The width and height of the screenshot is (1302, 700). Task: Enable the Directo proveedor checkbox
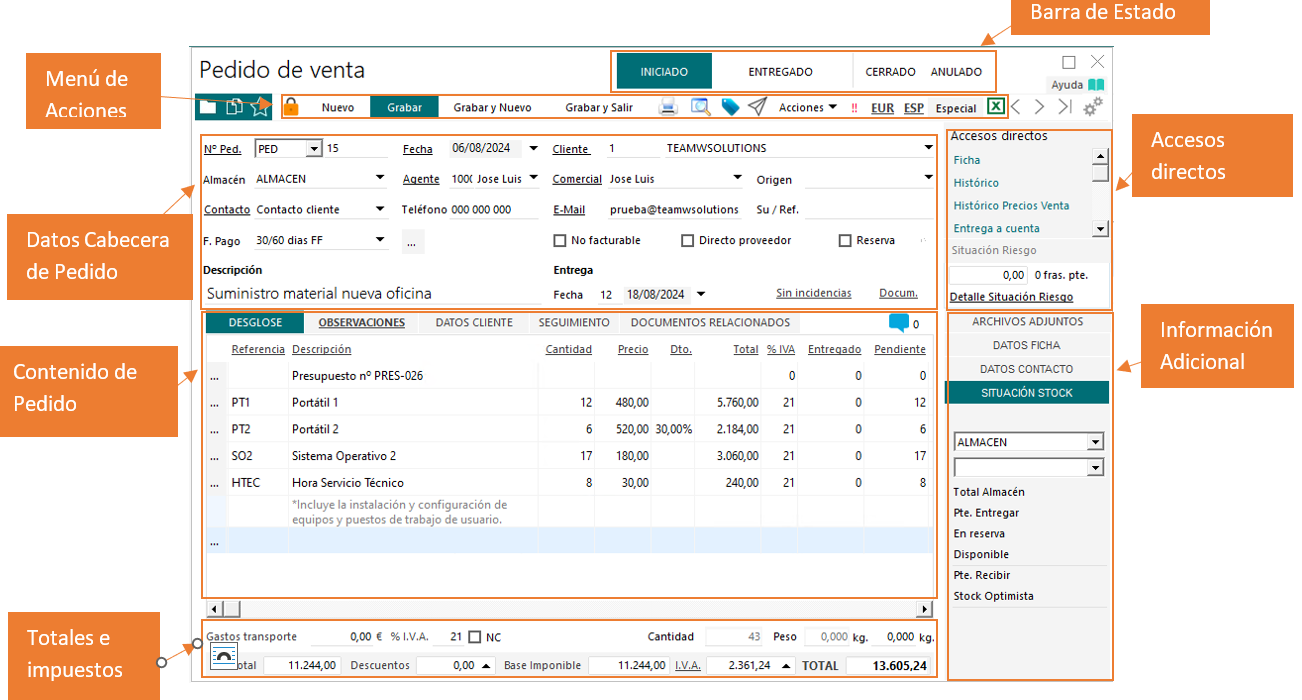(687, 241)
